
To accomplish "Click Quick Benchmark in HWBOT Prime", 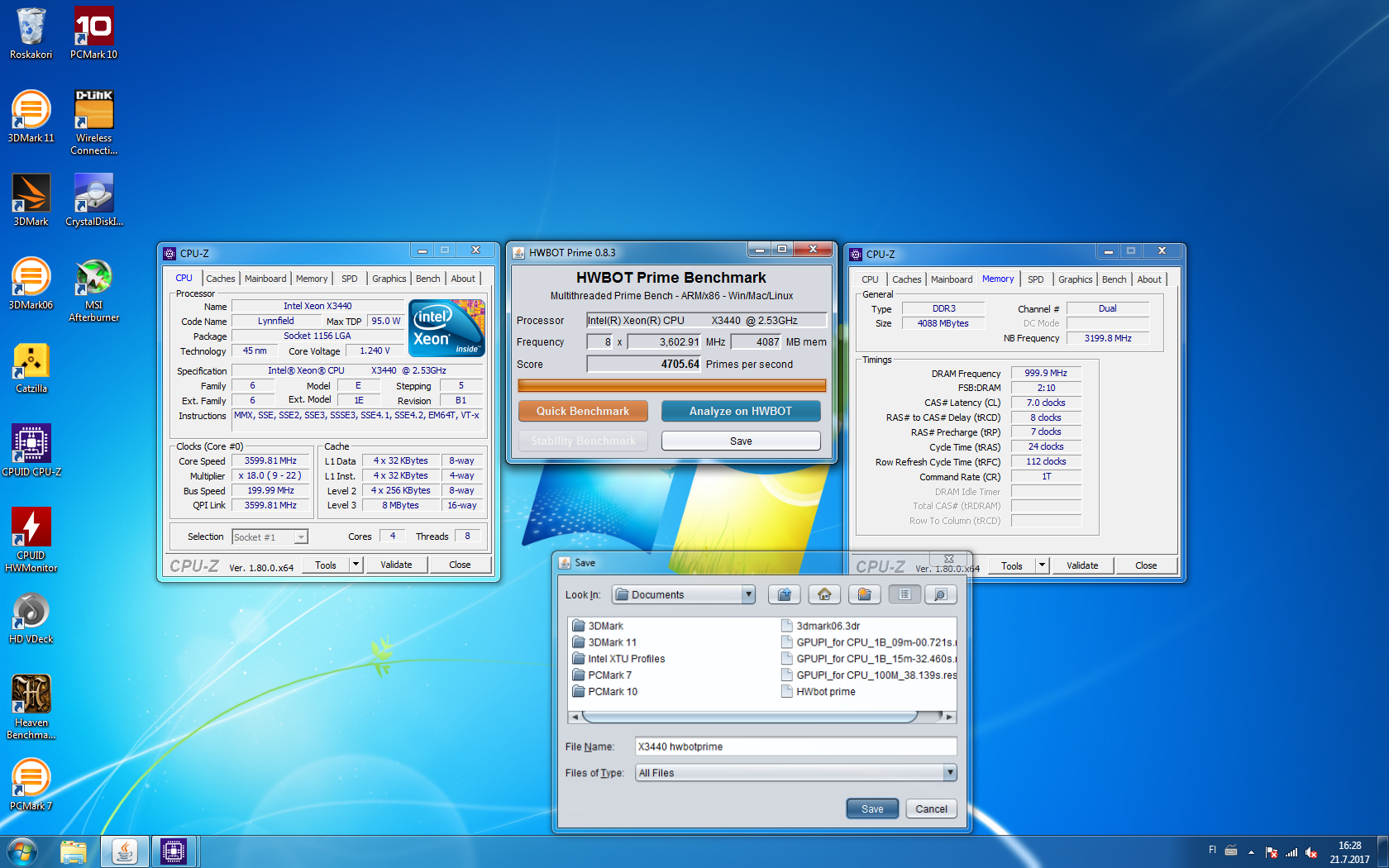I will click(x=583, y=411).
